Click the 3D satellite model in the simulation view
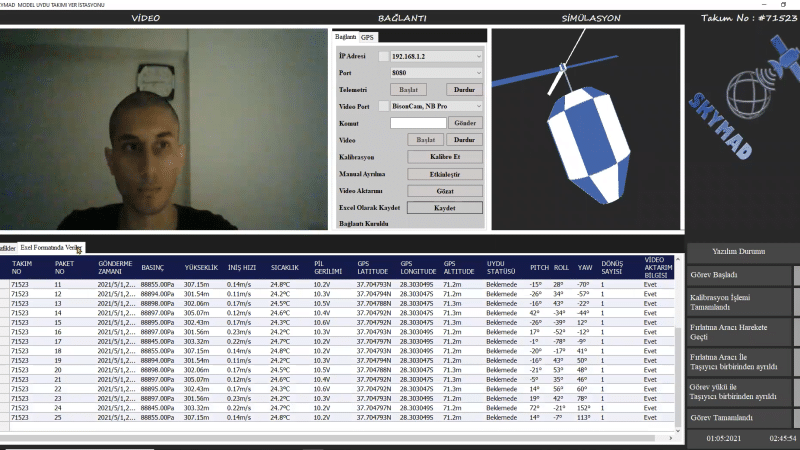 pos(588,144)
